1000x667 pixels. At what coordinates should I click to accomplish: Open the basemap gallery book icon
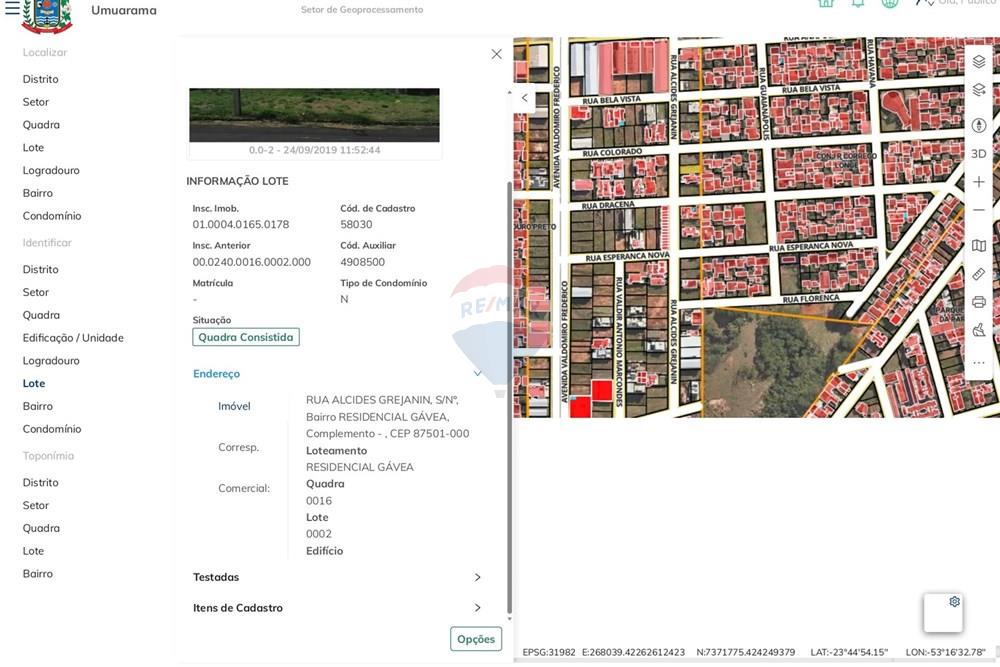coord(978,245)
